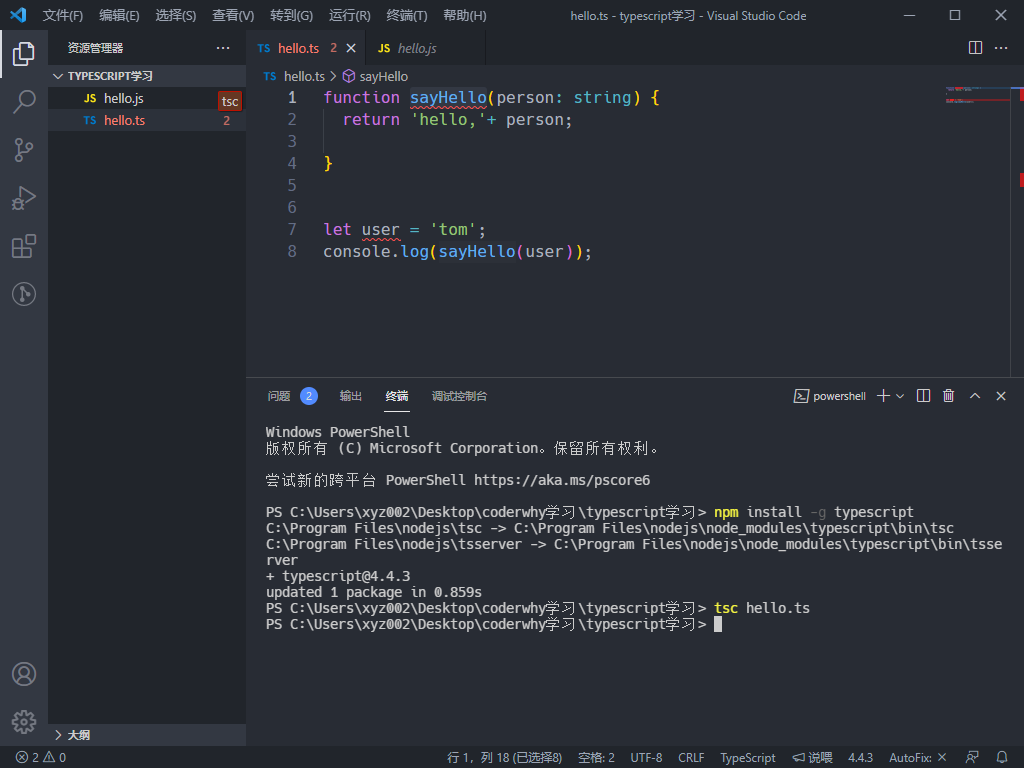Select hello.ts in file explorer
Screen dimensions: 1024x768
147,120
